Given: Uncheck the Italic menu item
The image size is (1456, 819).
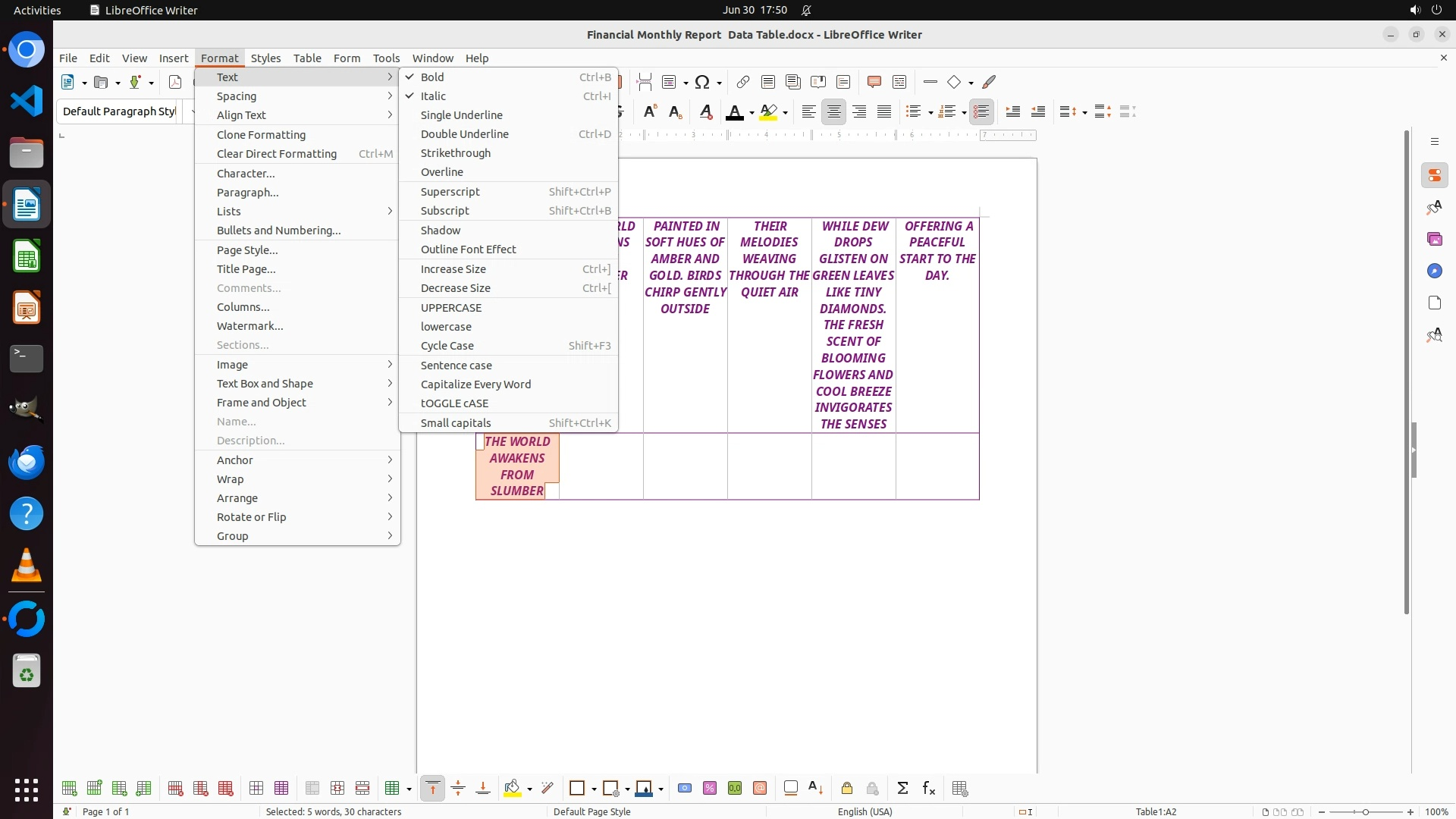Looking at the screenshot, I should pos(433,96).
